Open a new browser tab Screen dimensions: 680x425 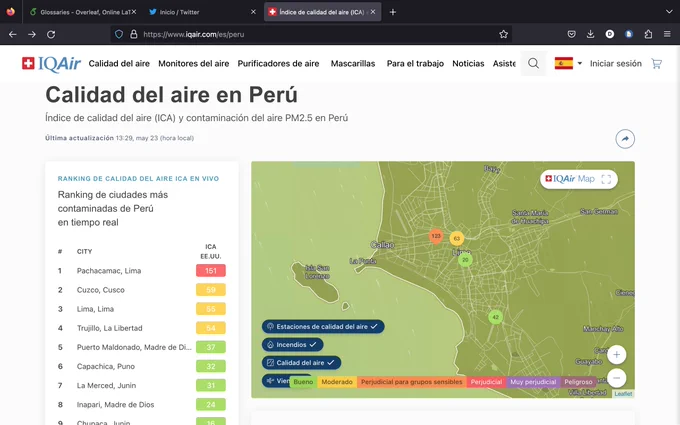(392, 12)
